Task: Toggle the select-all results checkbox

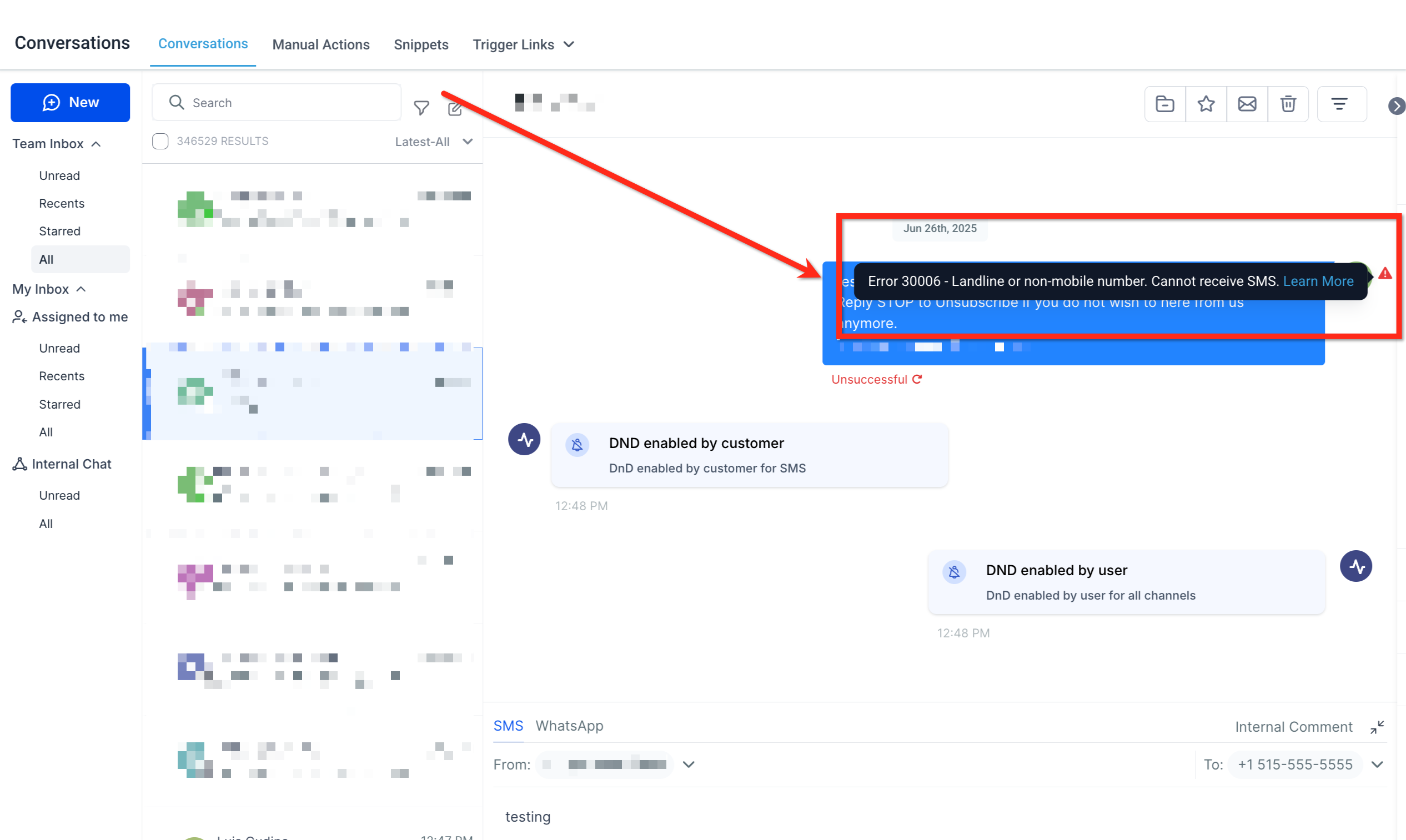Action: (160, 142)
